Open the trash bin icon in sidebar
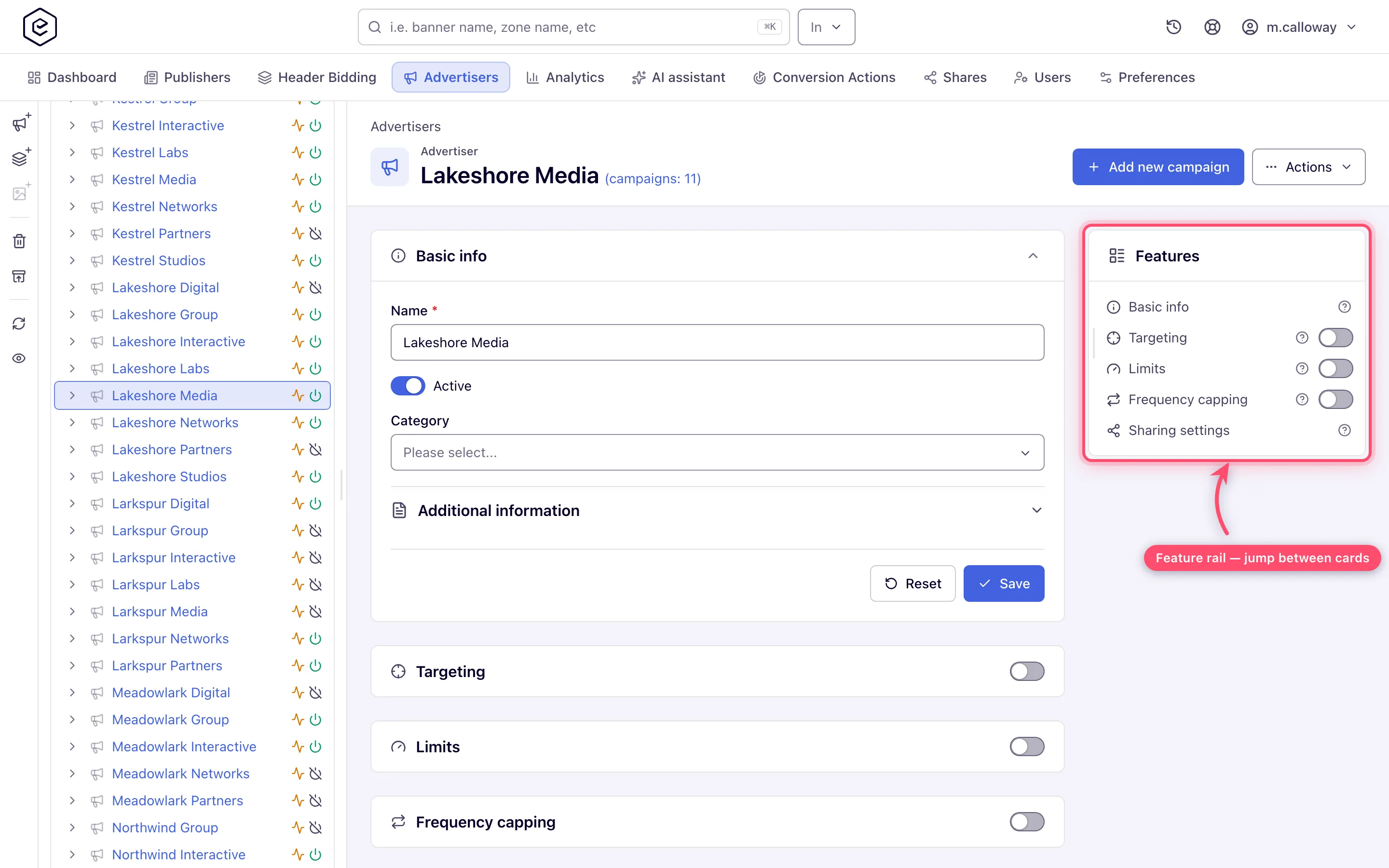1389x868 pixels. click(19, 241)
